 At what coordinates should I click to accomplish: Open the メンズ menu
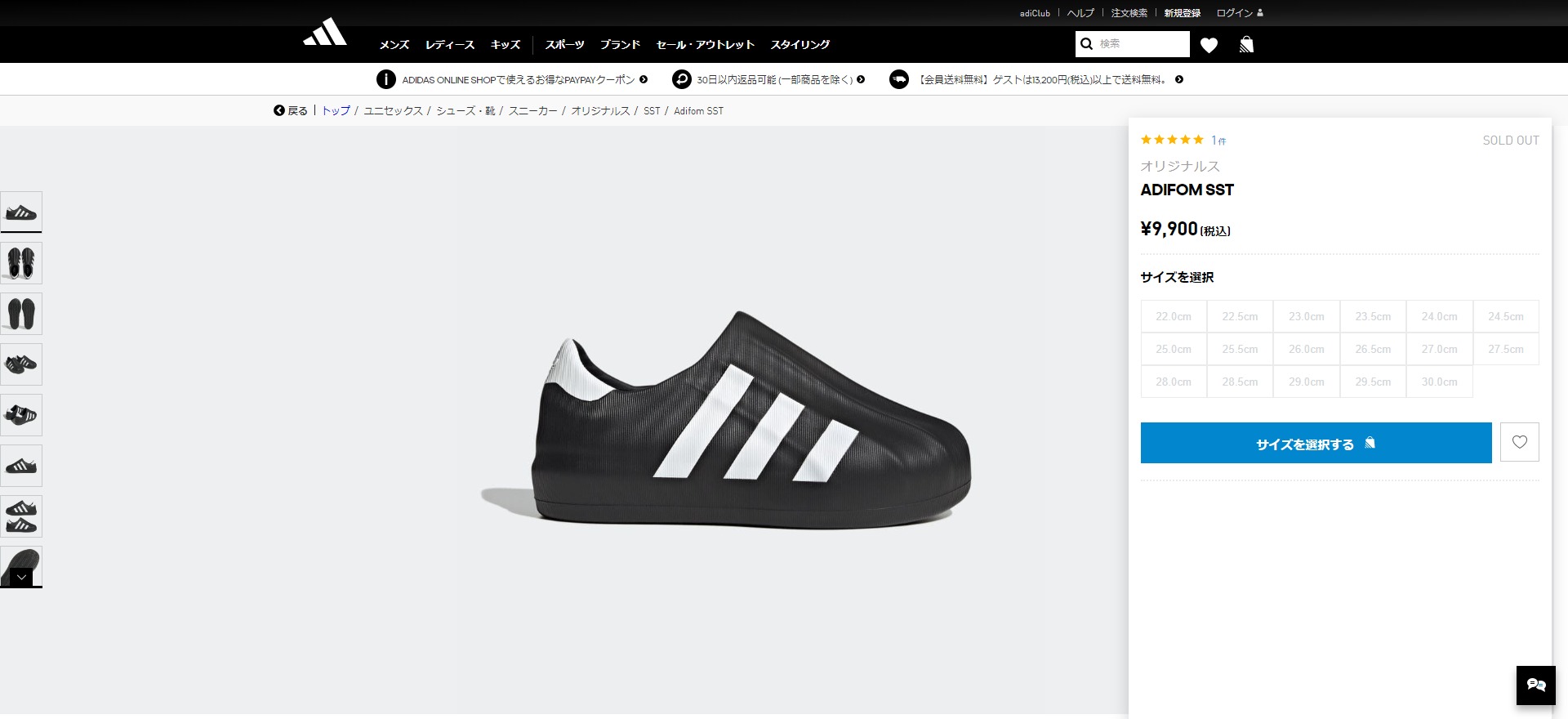[x=394, y=45]
